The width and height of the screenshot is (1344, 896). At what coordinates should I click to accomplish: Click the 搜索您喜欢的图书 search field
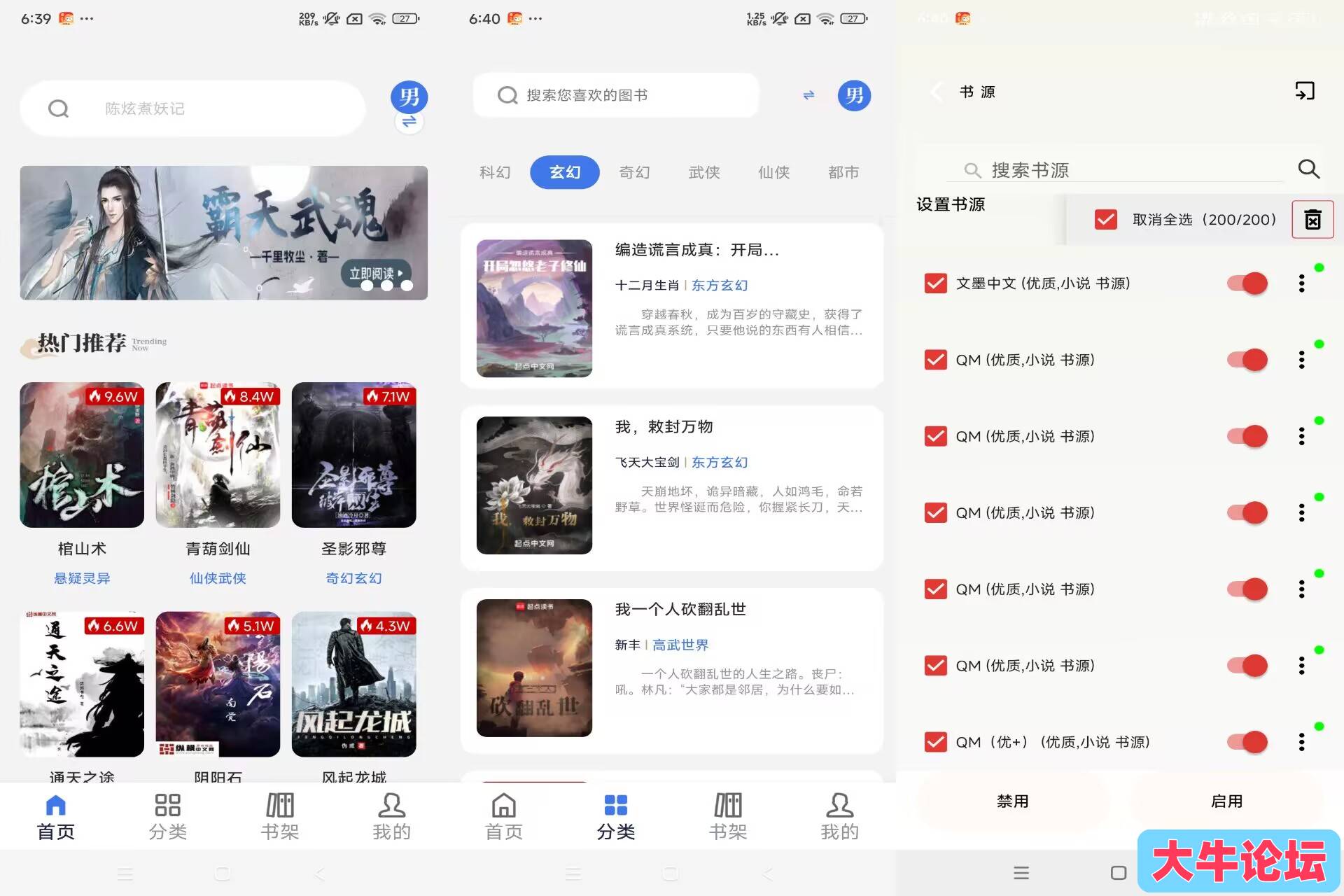tap(616, 95)
